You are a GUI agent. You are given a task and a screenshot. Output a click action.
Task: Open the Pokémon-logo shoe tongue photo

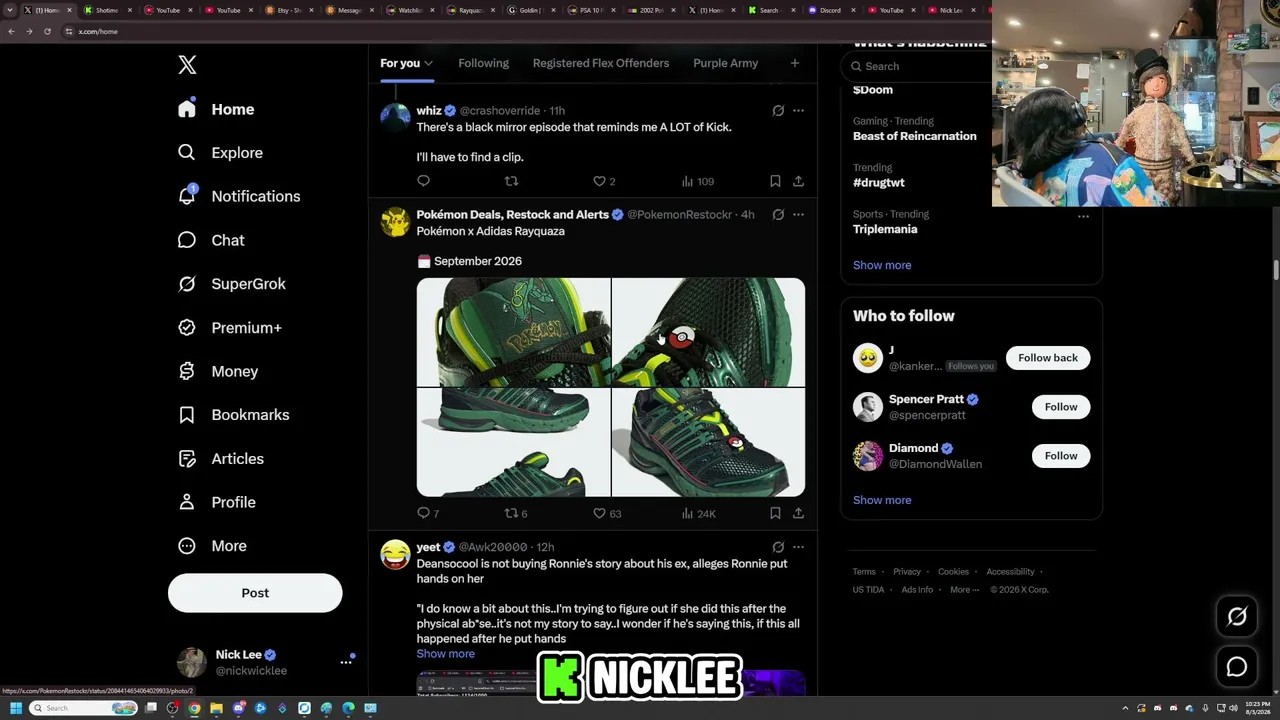(513, 332)
